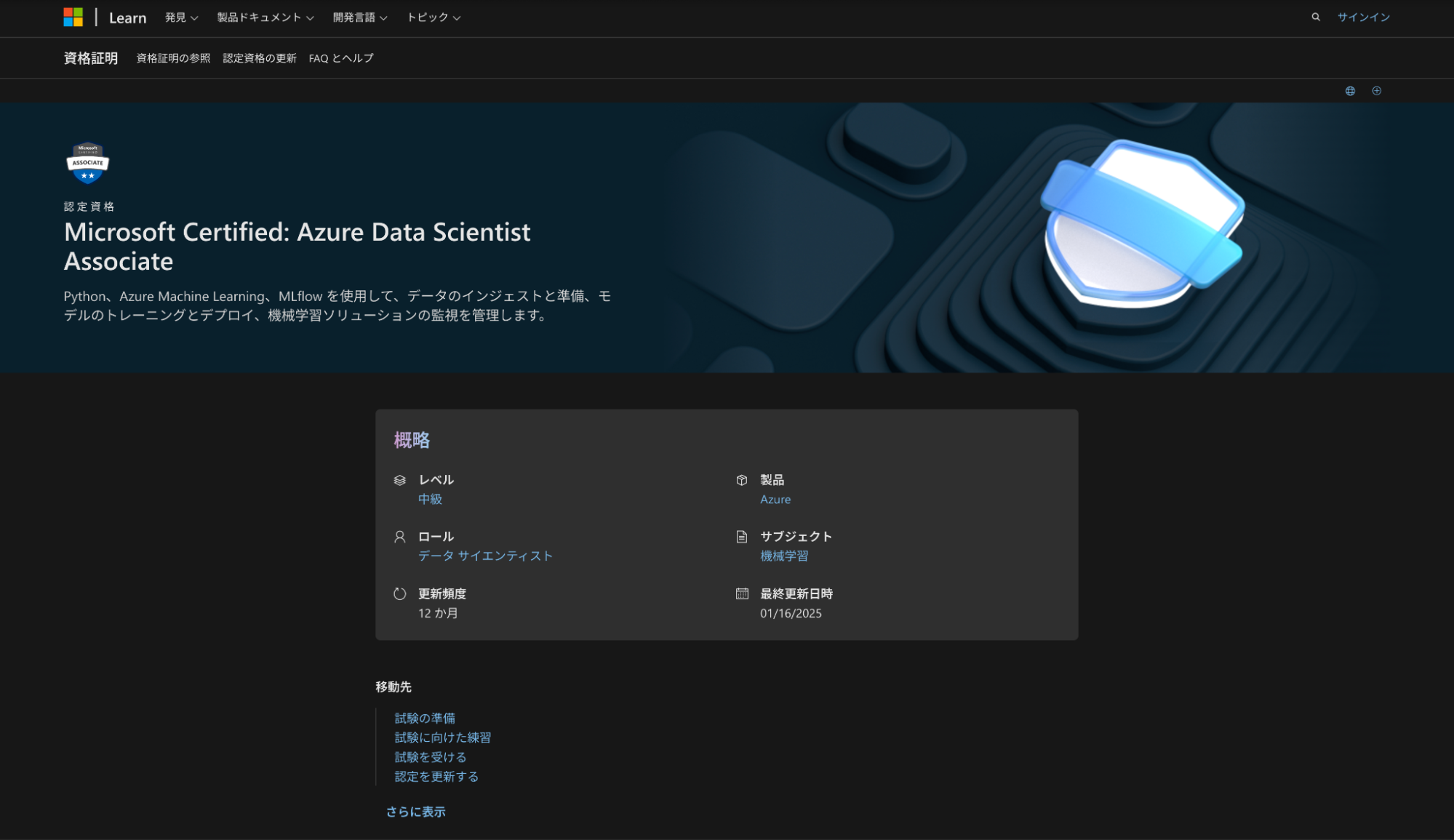Click the calendar icon beside 最終更新日時

pos(741,593)
